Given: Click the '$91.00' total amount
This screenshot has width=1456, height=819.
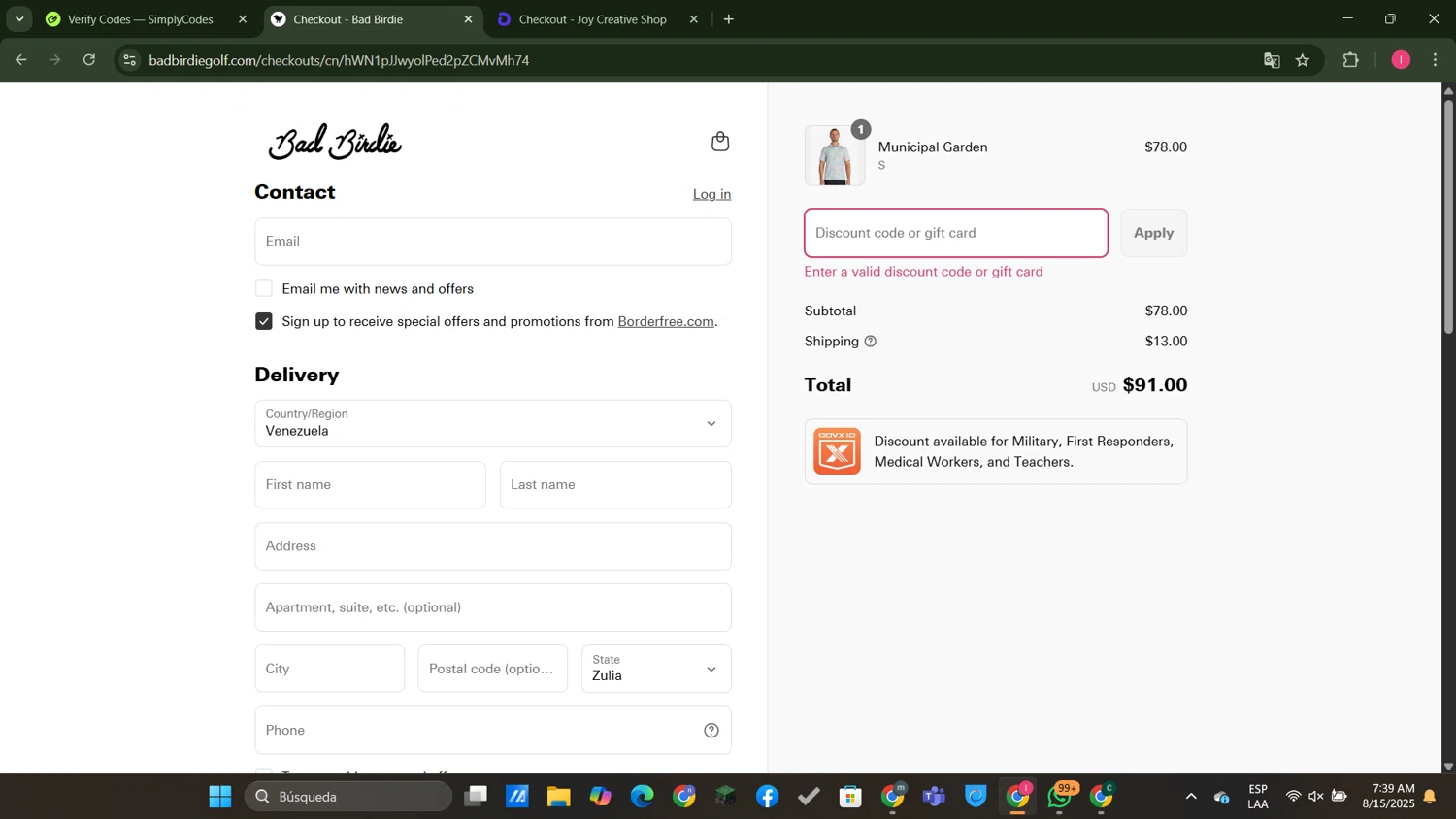Looking at the screenshot, I should coord(1155,385).
